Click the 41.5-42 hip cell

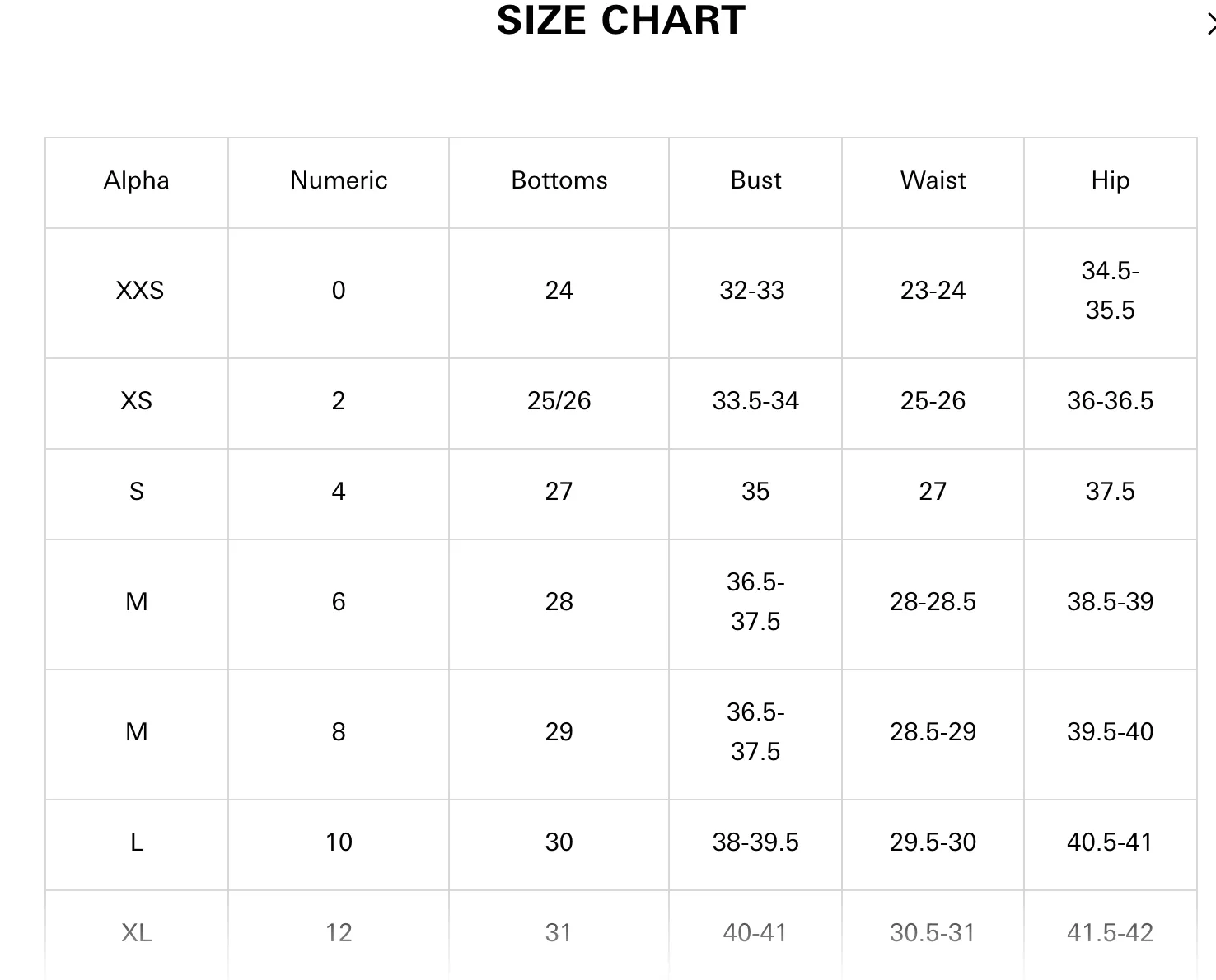[x=1111, y=933]
